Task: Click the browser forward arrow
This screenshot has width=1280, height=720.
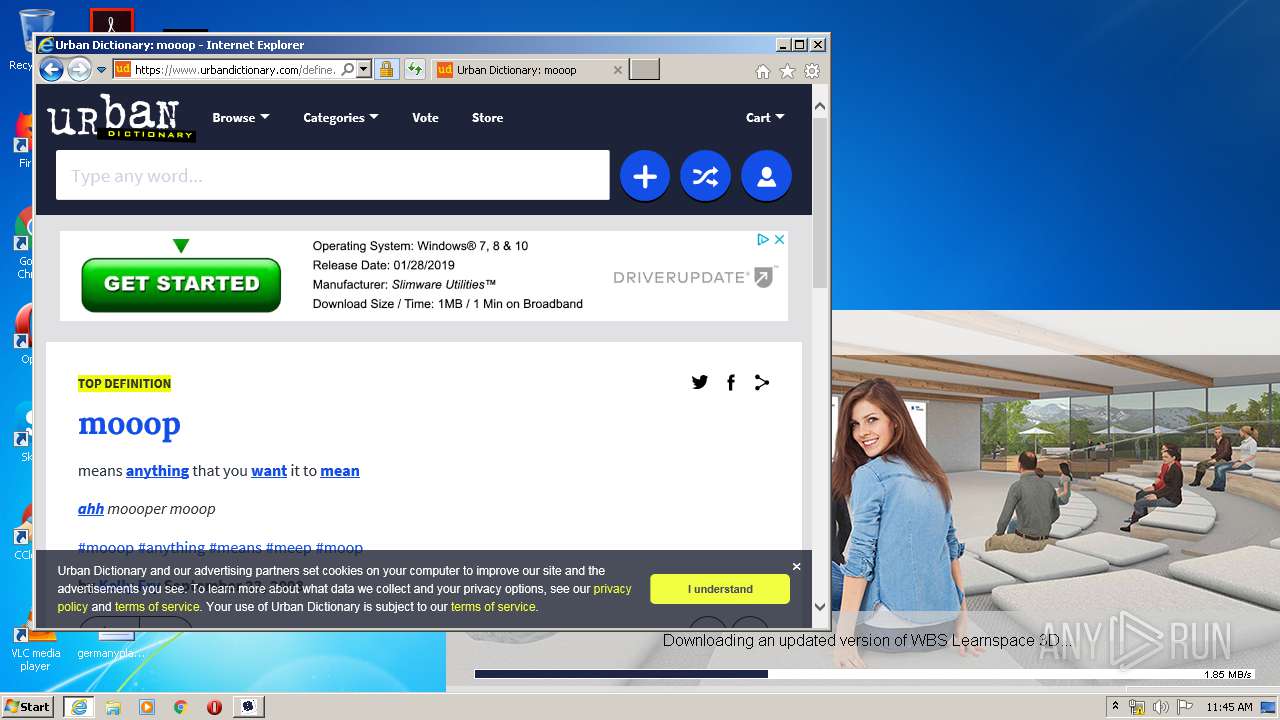Action: pyautogui.click(x=78, y=70)
